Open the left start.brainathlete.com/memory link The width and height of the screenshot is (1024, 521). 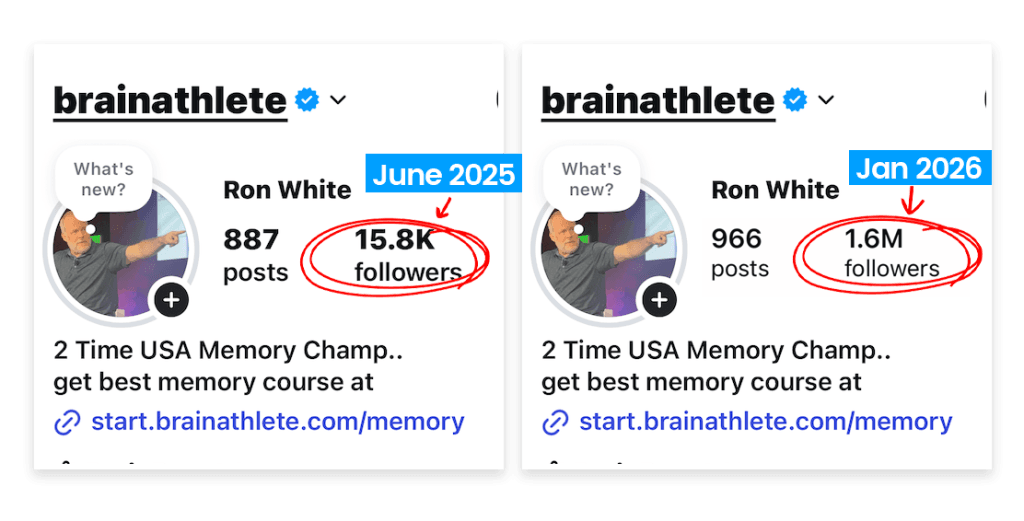pyautogui.click(x=278, y=421)
